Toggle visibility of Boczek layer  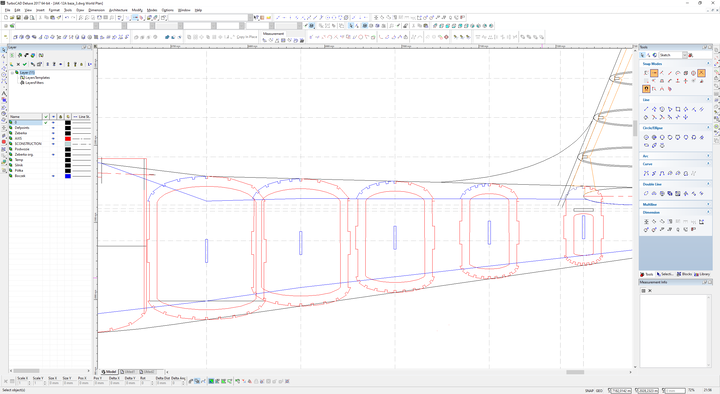tap(53, 176)
